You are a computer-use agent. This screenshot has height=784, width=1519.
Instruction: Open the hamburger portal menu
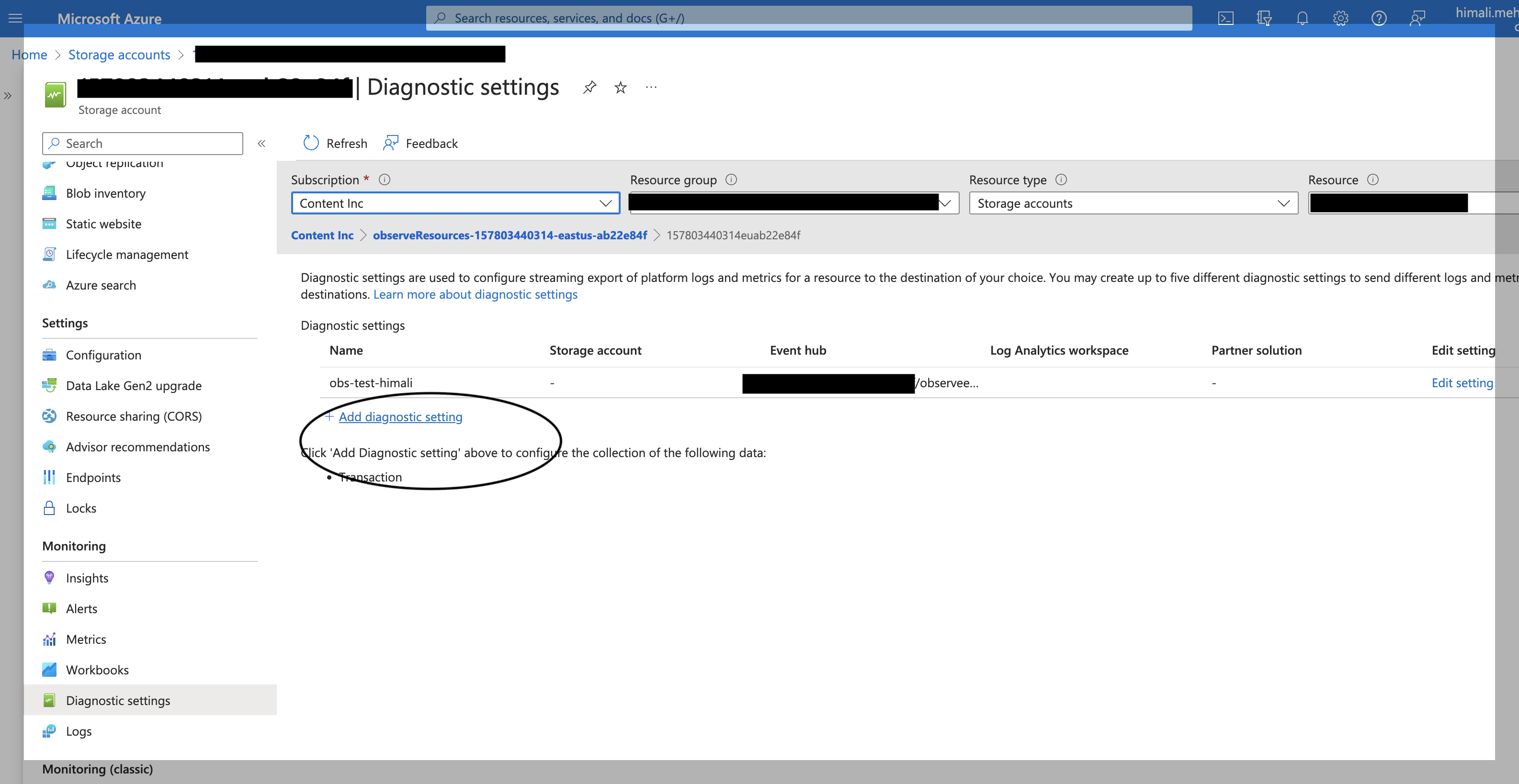click(15, 18)
